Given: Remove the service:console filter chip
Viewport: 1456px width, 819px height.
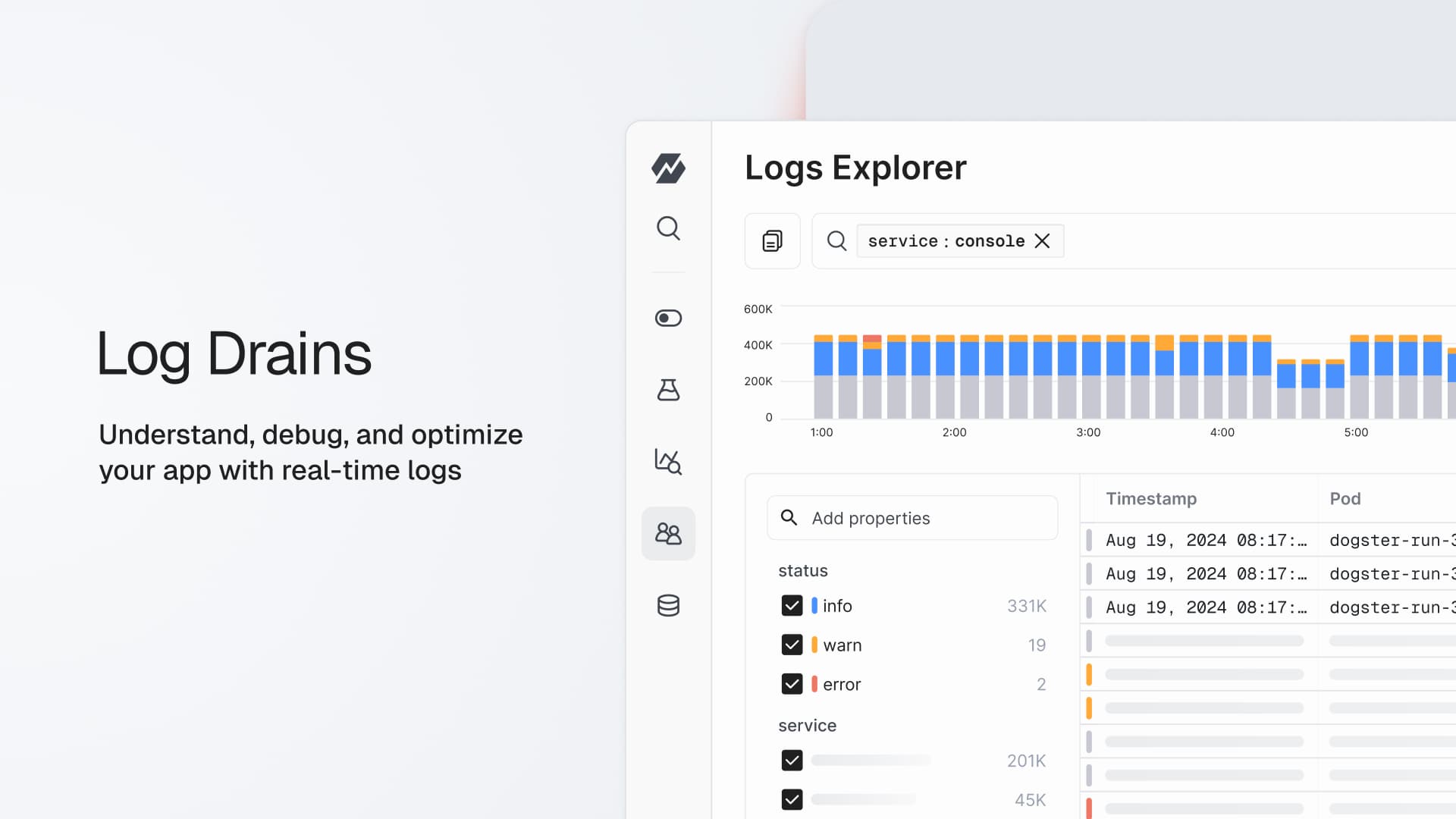Looking at the screenshot, I should [x=1043, y=241].
